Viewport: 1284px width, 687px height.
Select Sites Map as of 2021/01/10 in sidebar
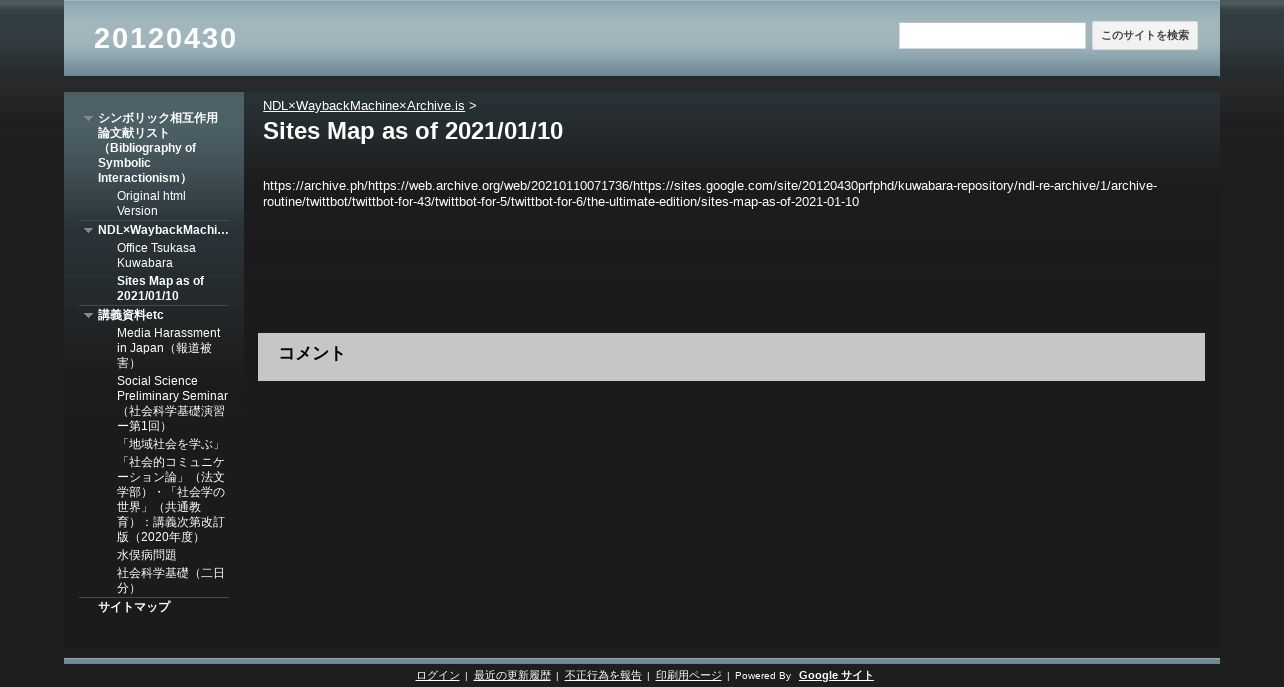[160, 288]
